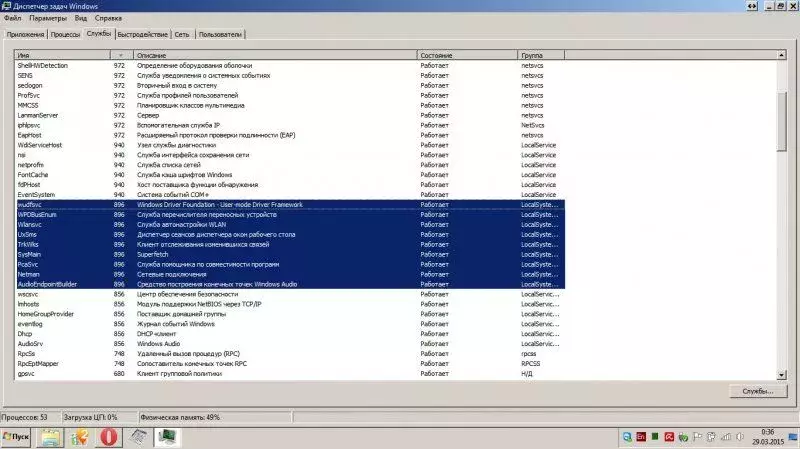Select the AudioSrv service row

click(x=290, y=344)
